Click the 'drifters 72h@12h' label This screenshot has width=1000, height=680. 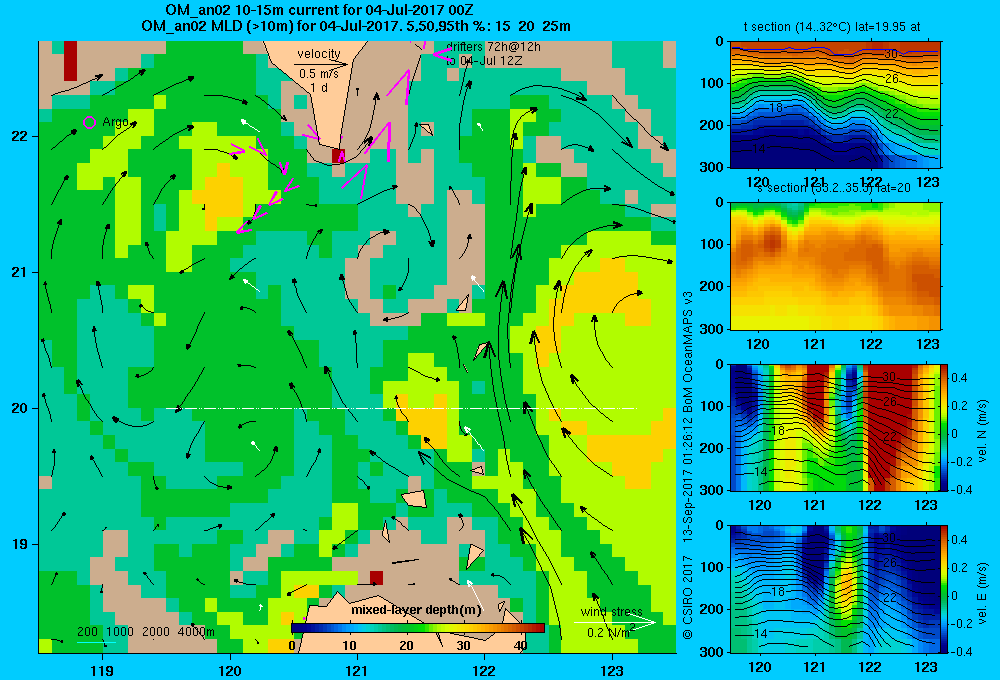[494, 47]
